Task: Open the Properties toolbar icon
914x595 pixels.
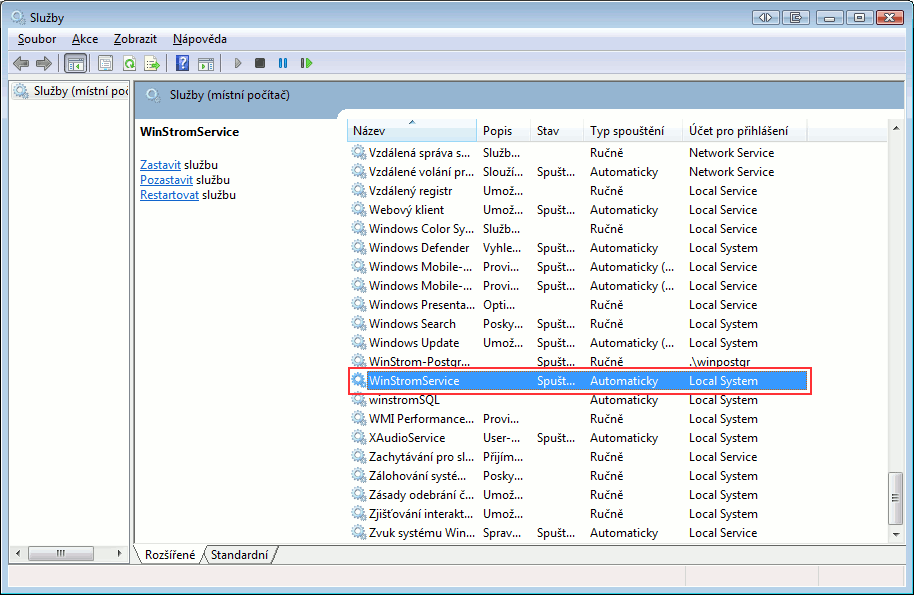Action: [x=106, y=63]
